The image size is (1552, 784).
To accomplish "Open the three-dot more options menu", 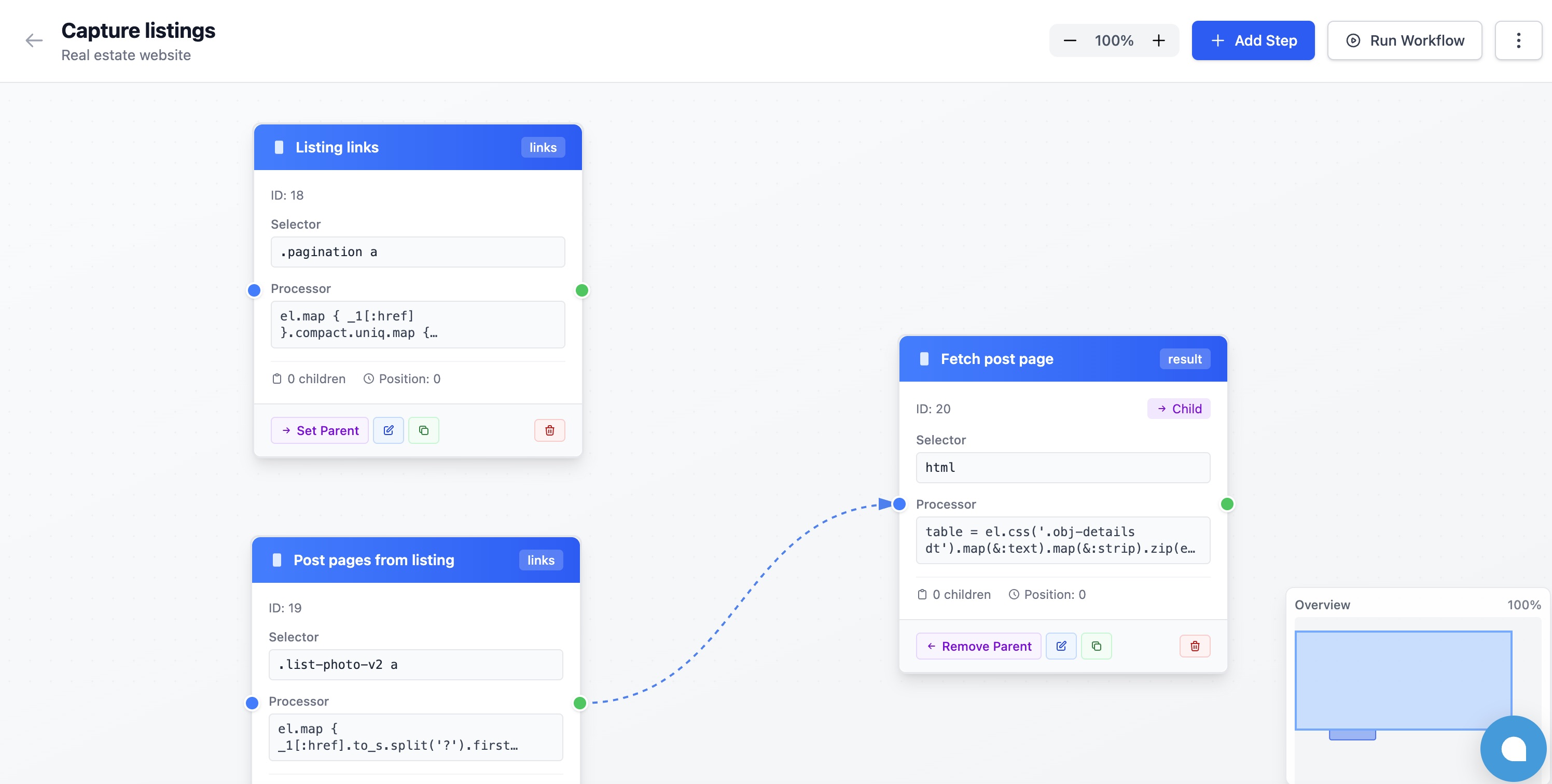I will (1518, 40).
